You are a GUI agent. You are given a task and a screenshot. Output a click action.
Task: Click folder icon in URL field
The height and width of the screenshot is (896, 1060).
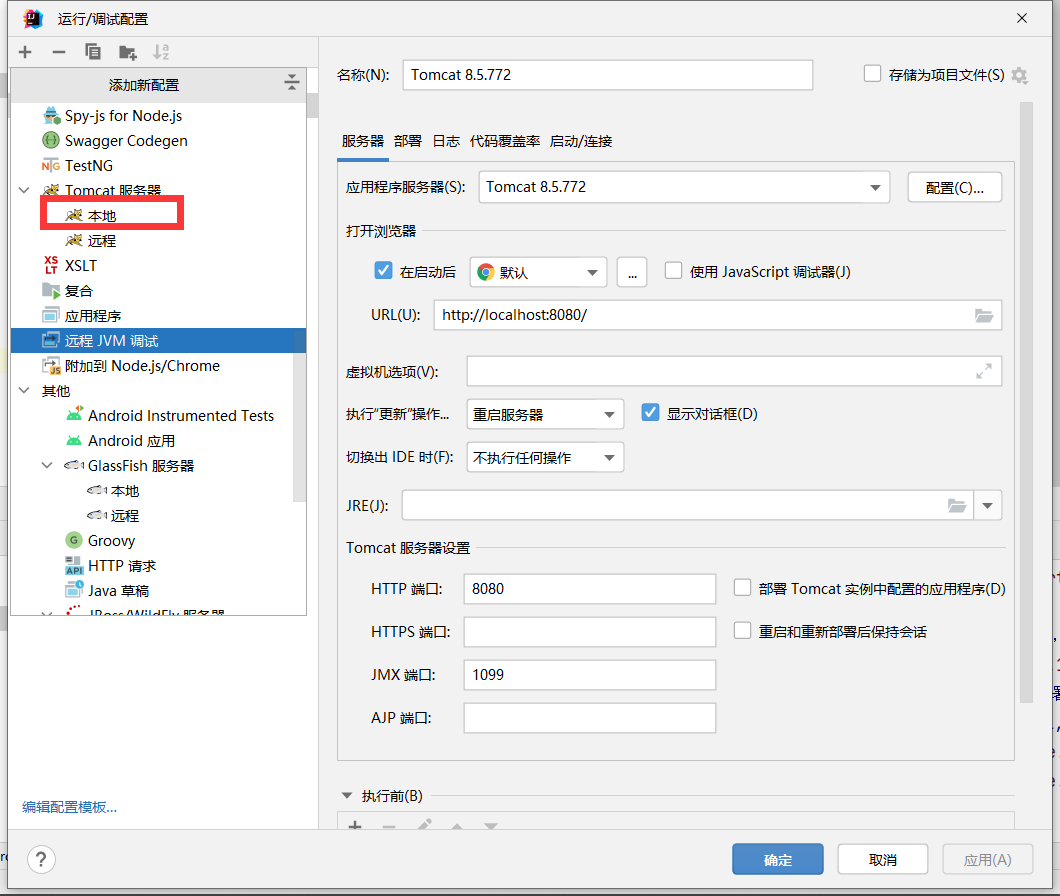(984, 315)
